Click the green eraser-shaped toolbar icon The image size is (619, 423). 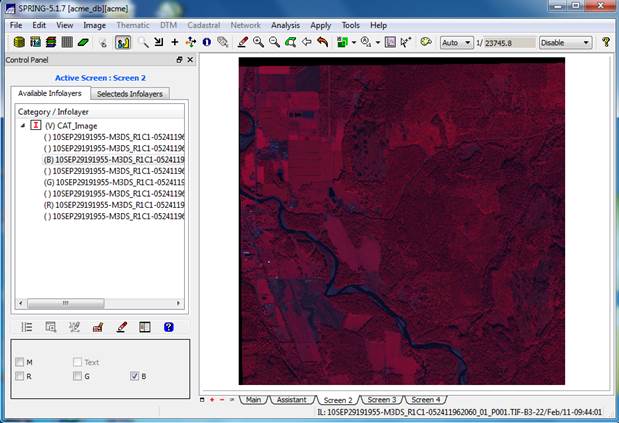tap(83, 42)
